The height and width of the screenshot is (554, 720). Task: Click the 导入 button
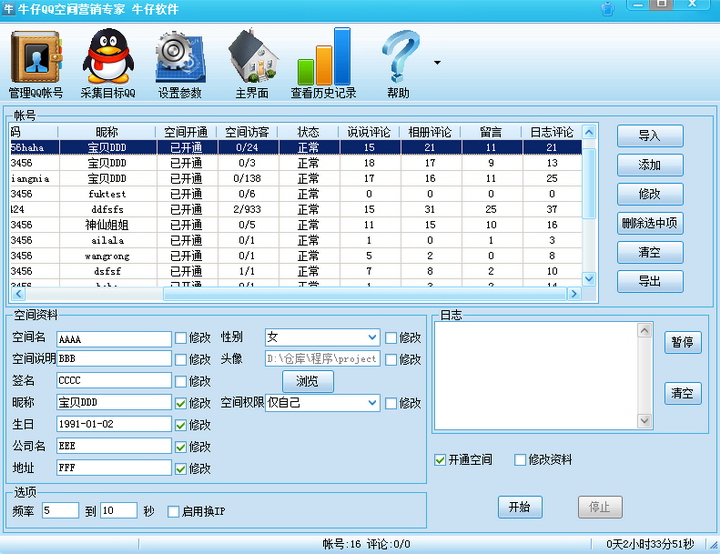coord(650,136)
